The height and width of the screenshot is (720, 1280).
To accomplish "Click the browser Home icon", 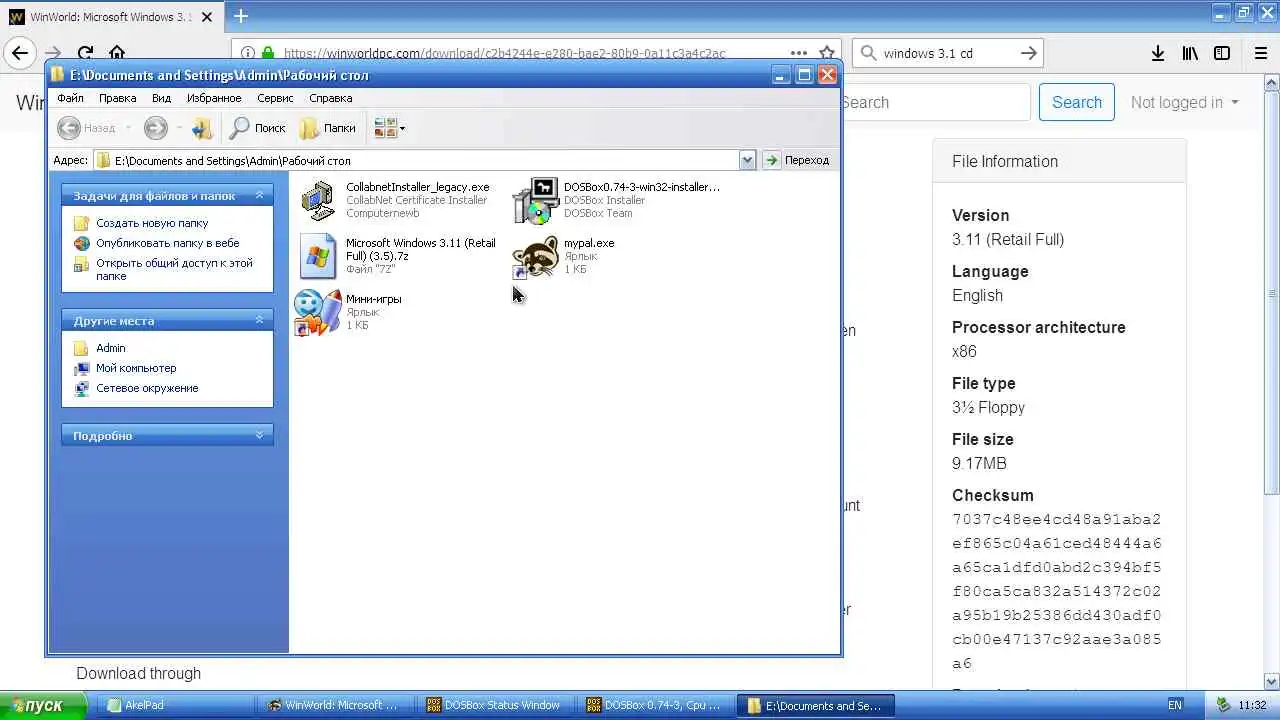I will (x=117, y=53).
